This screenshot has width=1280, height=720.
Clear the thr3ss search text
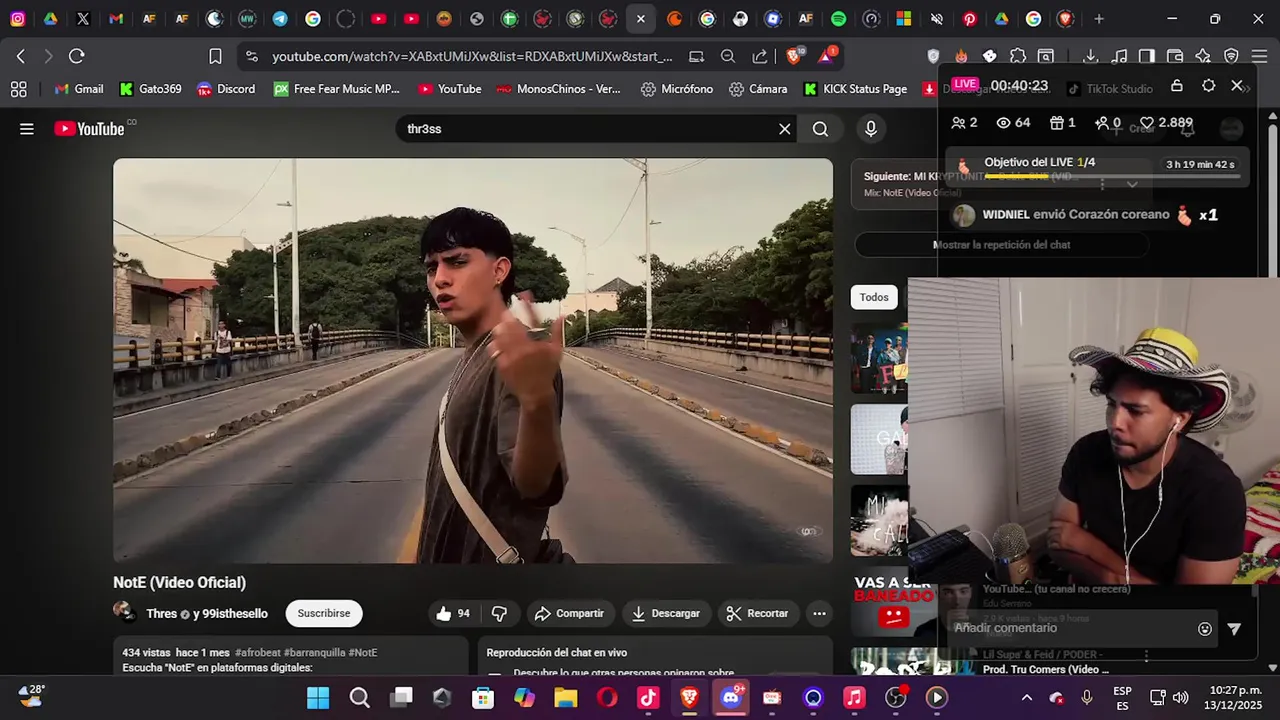[785, 129]
